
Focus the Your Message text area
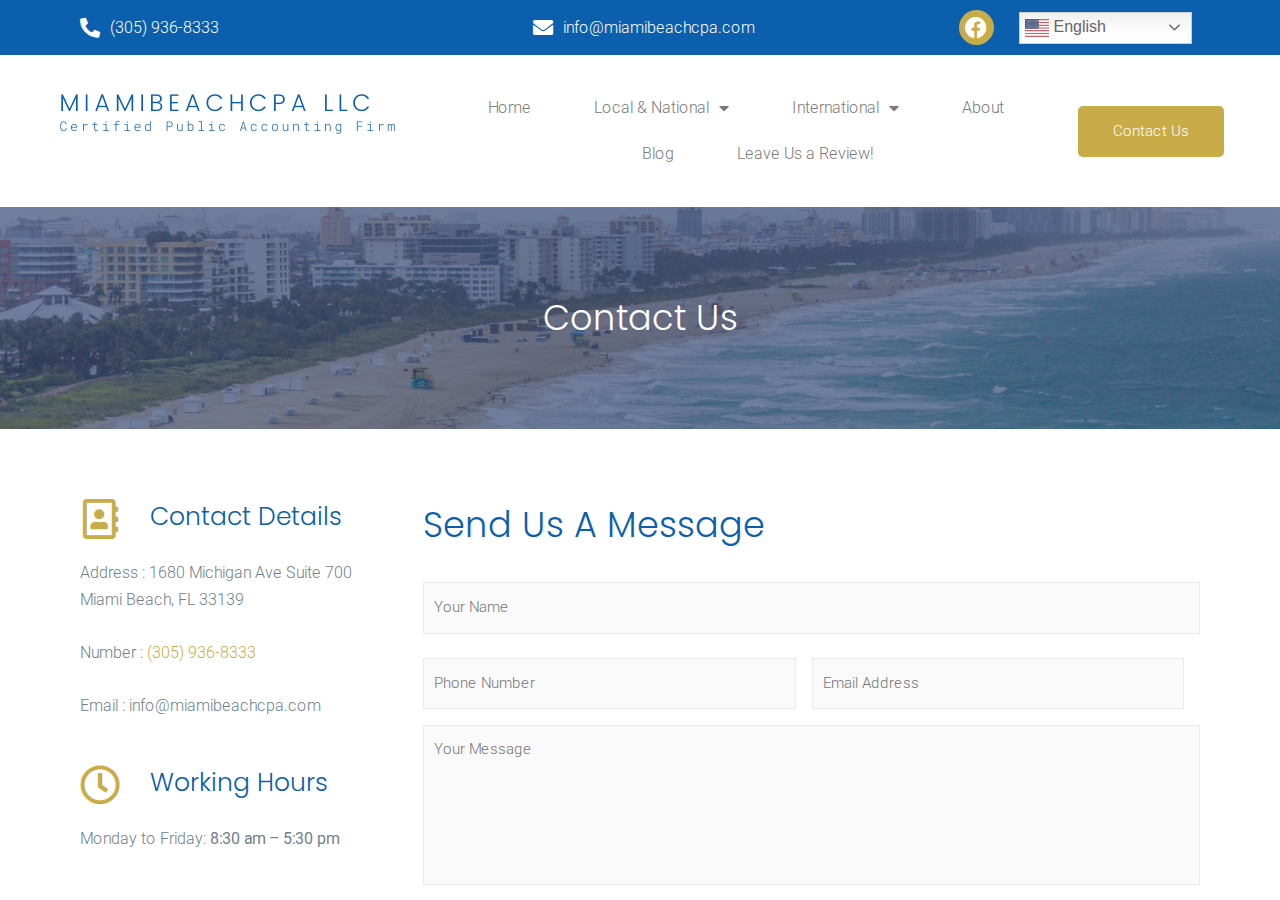(x=811, y=805)
